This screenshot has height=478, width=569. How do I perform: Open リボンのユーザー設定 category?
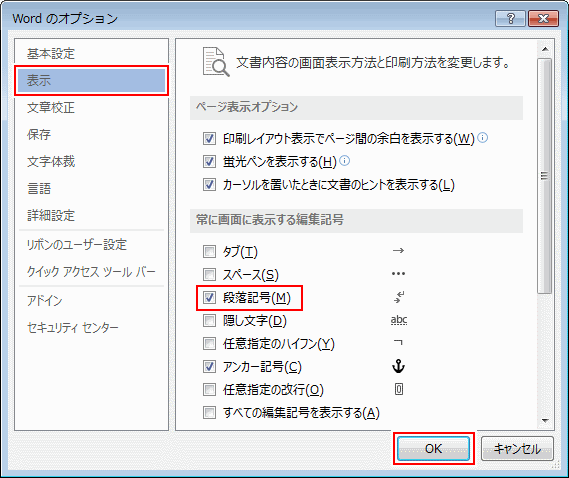coord(91,245)
